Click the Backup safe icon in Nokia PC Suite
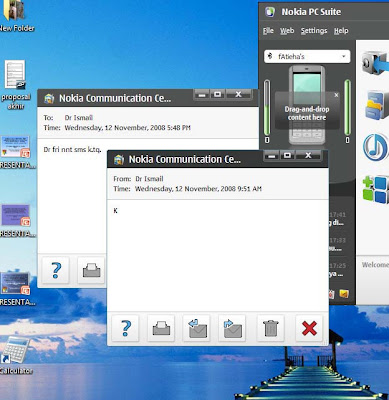The image size is (389, 400). pos(375,63)
